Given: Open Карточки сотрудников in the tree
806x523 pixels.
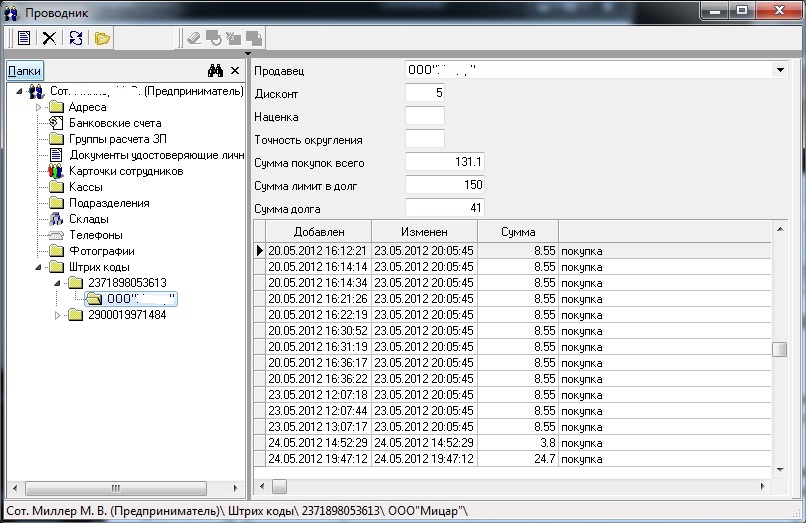Looking at the screenshot, I should pyautogui.click(x=126, y=171).
